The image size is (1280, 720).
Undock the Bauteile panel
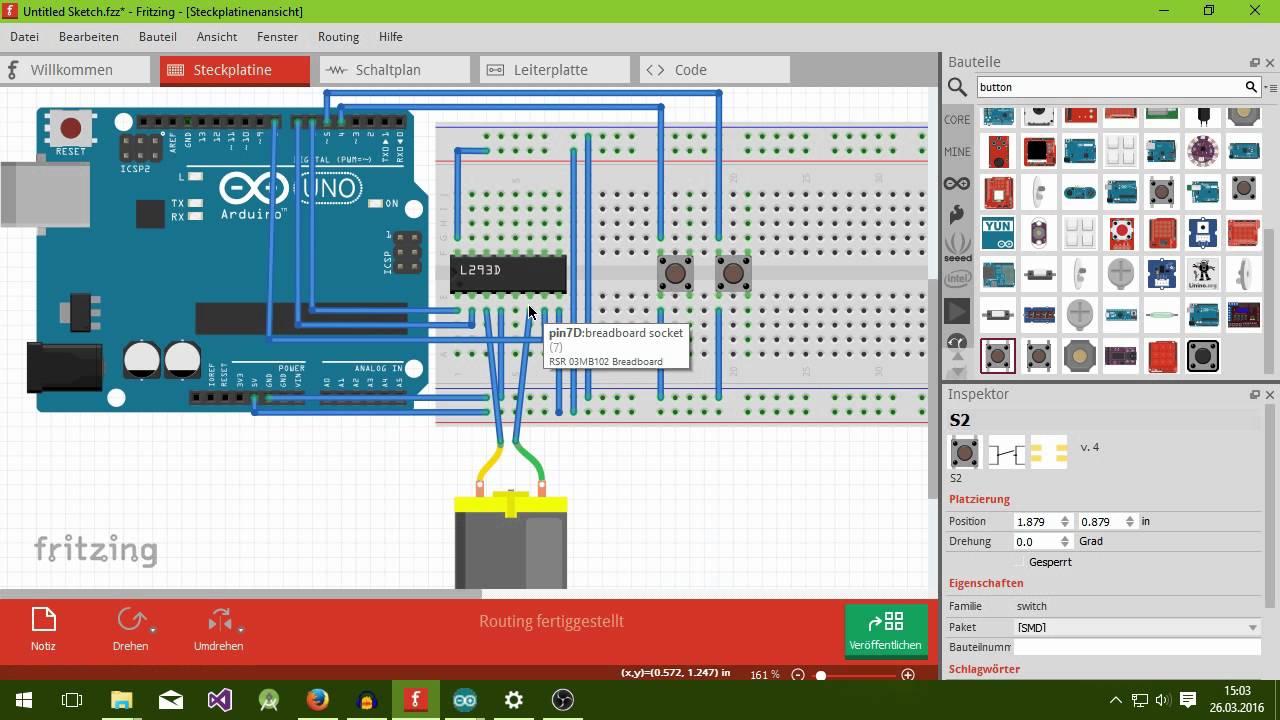[x=1255, y=63]
